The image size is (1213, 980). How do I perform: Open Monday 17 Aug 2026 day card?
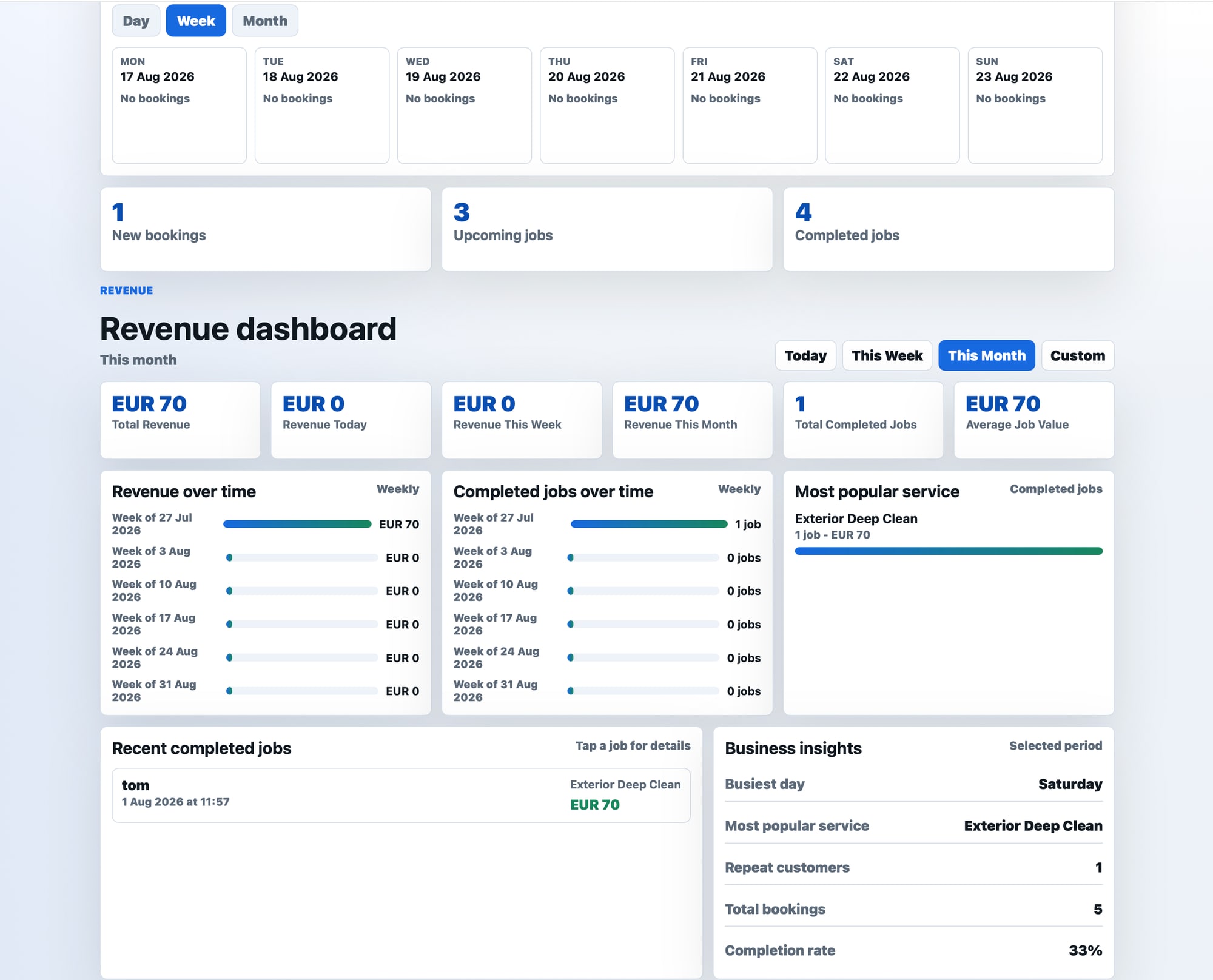tap(180, 106)
